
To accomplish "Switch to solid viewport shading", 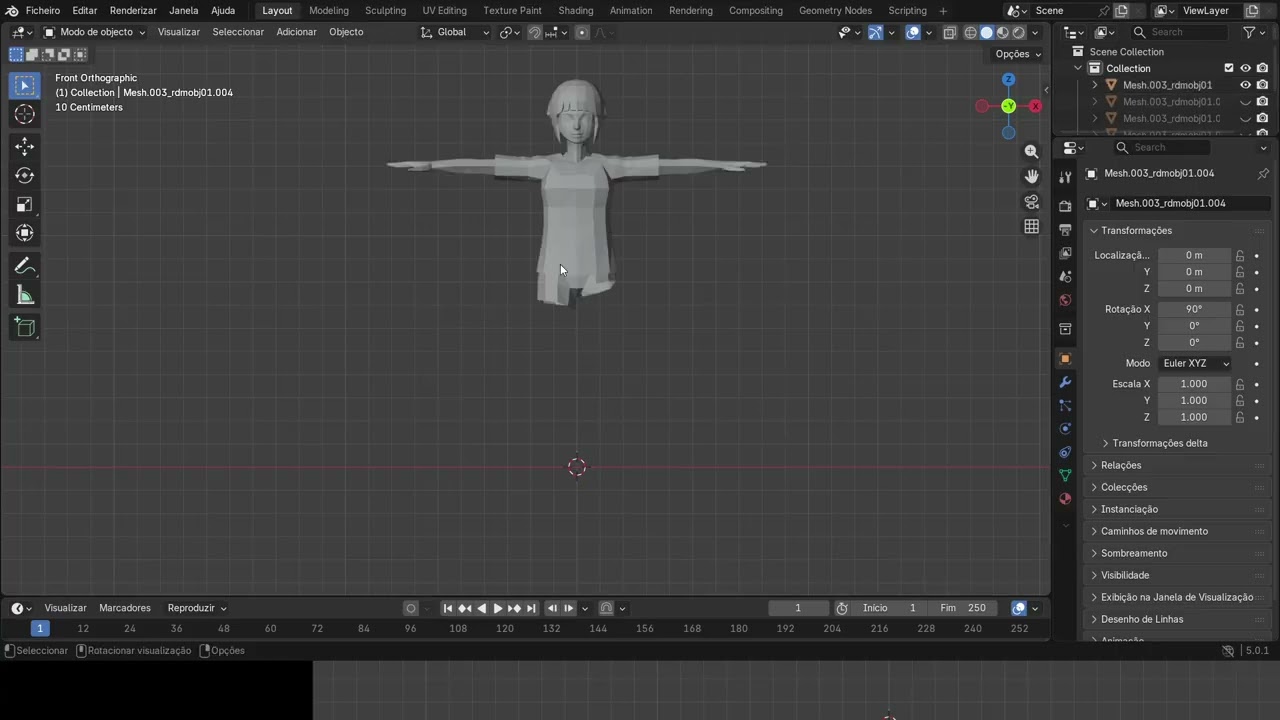I will [x=986, y=32].
